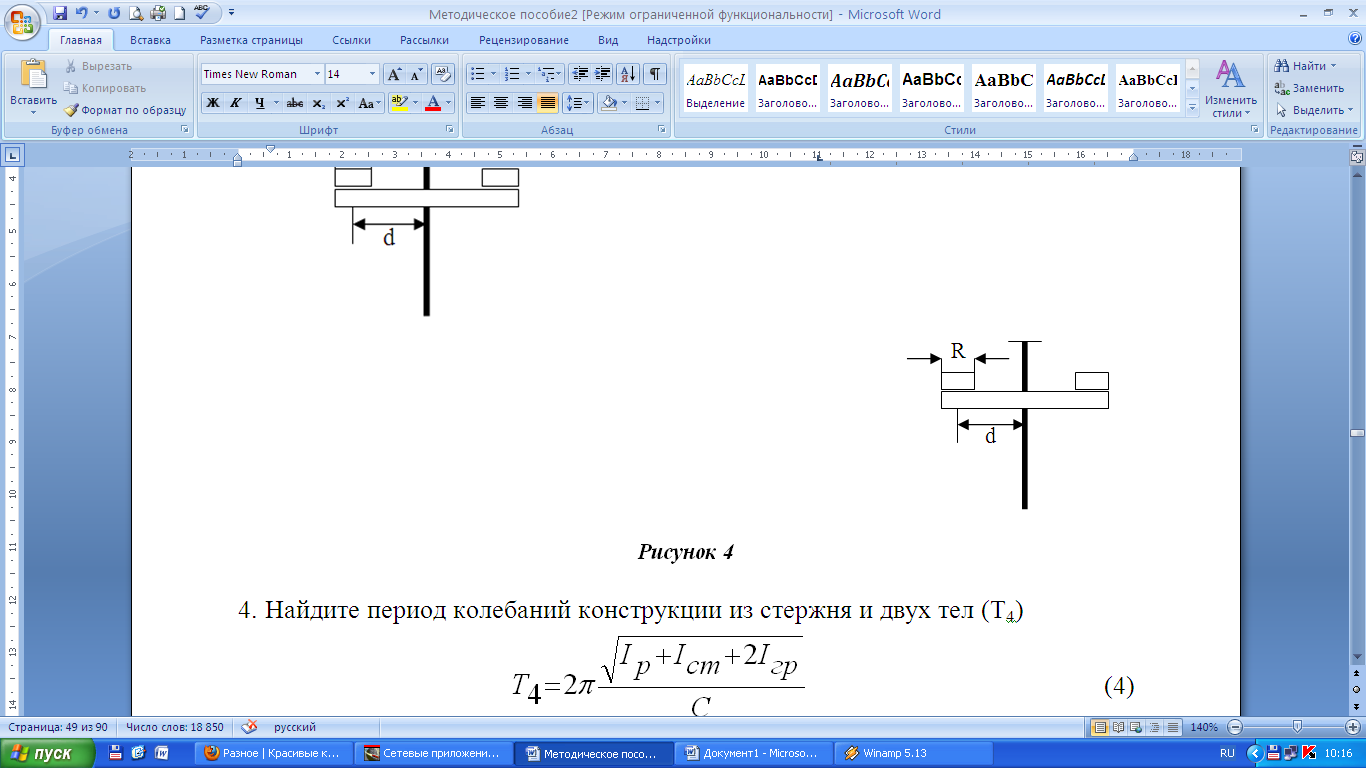This screenshot has height=768, width=1366.
Task: Toggle underline (Ч) formatting
Action: [260, 103]
